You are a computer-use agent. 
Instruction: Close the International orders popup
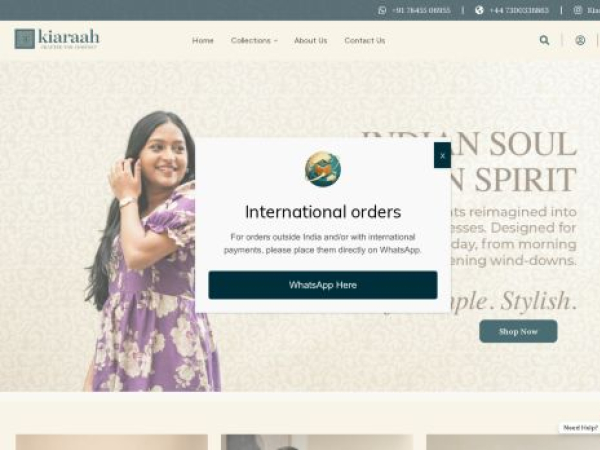click(442, 155)
